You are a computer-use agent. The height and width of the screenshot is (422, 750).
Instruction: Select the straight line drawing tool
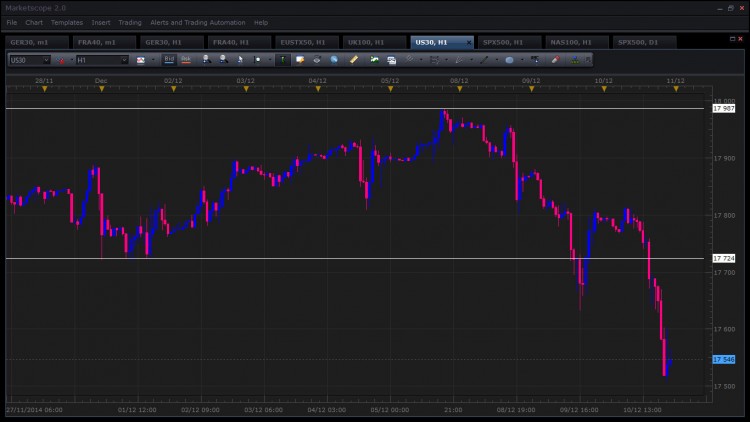click(484, 60)
